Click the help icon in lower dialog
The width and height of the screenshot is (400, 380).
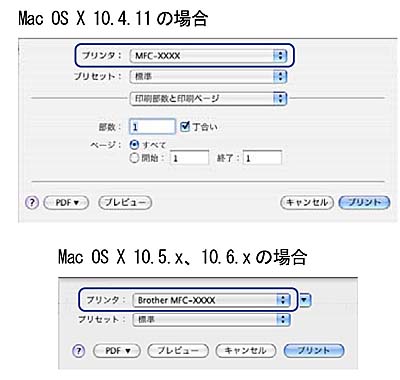click(x=79, y=351)
